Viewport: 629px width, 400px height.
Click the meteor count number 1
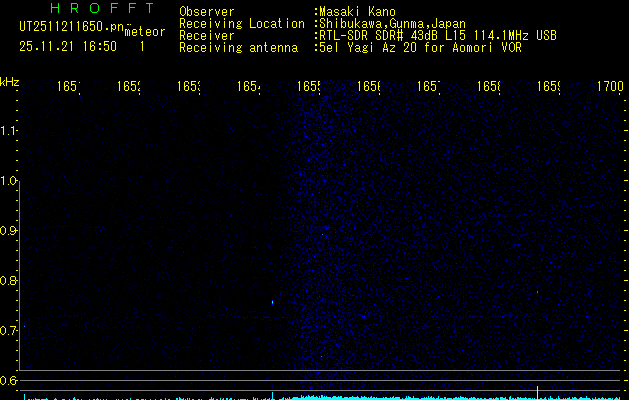(x=142, y=47)
